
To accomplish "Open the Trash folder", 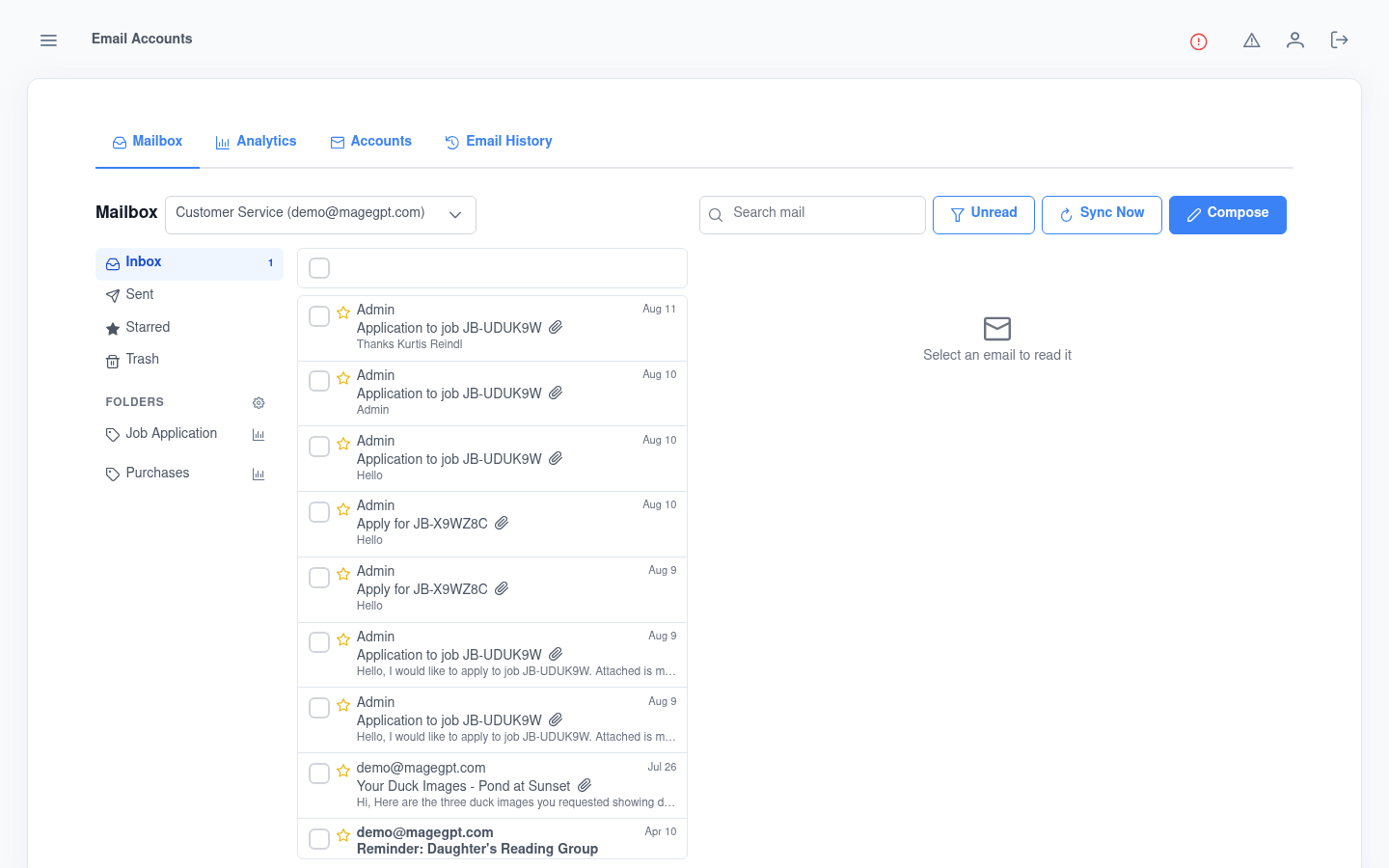I will pyautogui.click(x=189, y=360).
